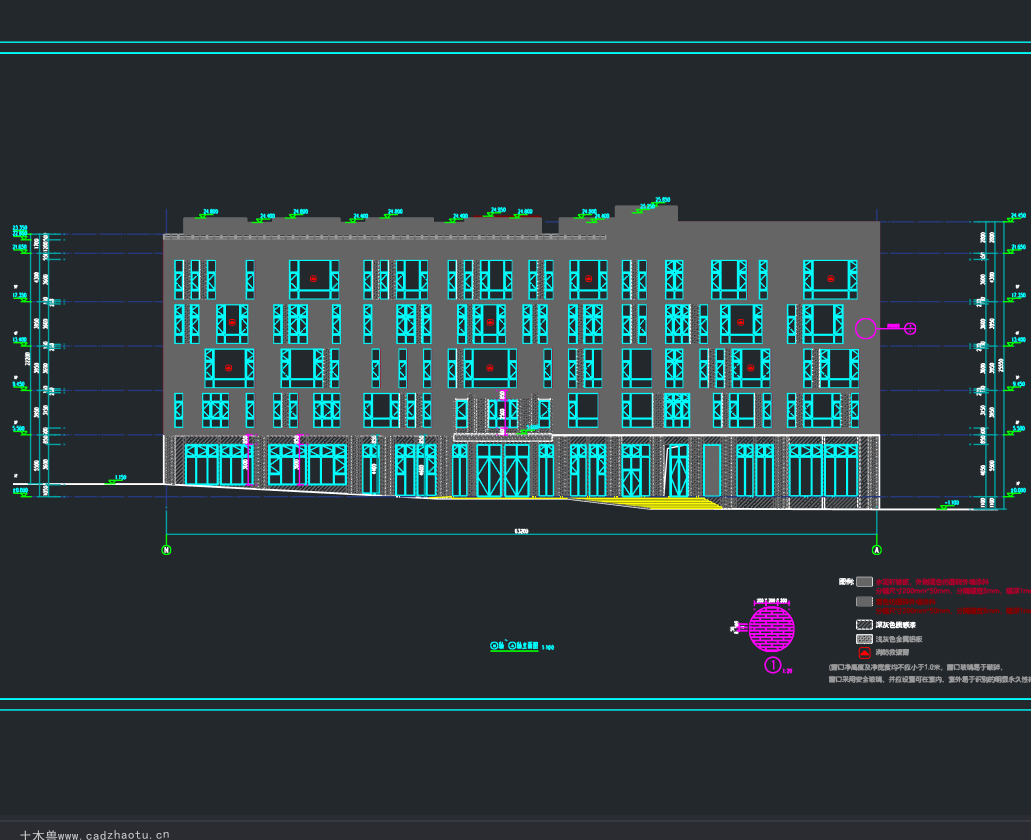Select the 25.850 elevation marker on roof
This screenshot has width=1031, height=840.
tap(662, 200)
